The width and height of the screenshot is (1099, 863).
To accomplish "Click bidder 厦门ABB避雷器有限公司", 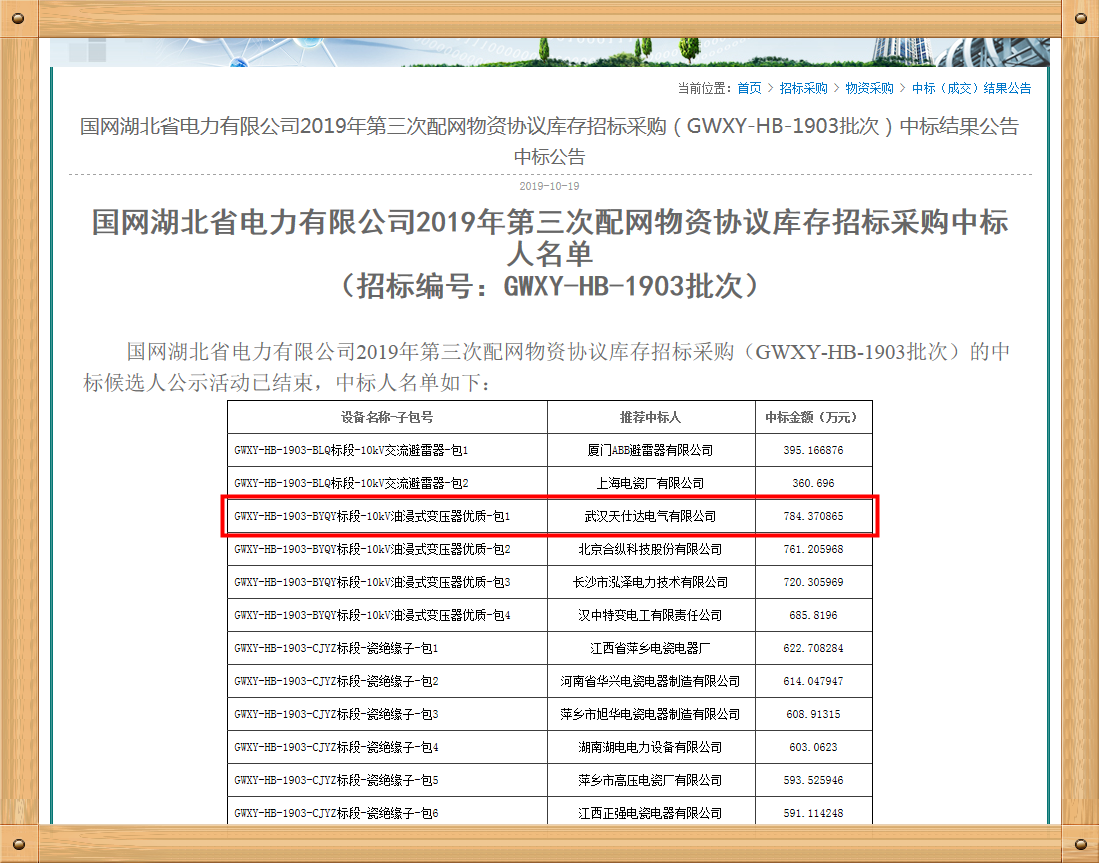I will click(x=650, y=450).
